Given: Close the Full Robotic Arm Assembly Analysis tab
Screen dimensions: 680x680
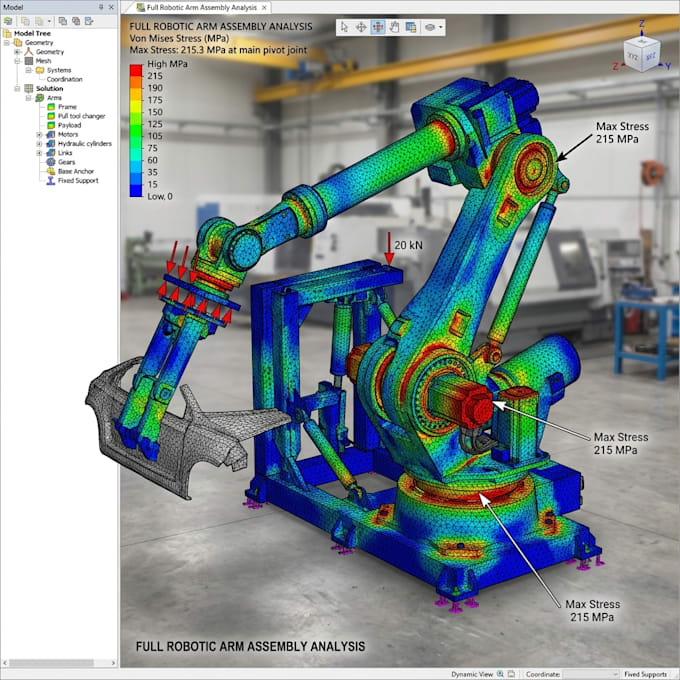Looking at the screenshot, I should (264, 7).
